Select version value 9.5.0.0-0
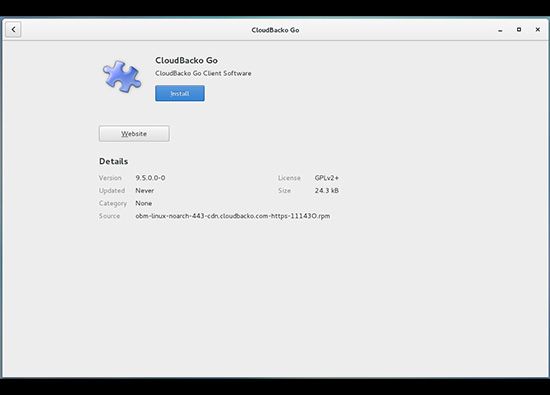This screenshot has height=395, width=550. (x=150, y=178)
